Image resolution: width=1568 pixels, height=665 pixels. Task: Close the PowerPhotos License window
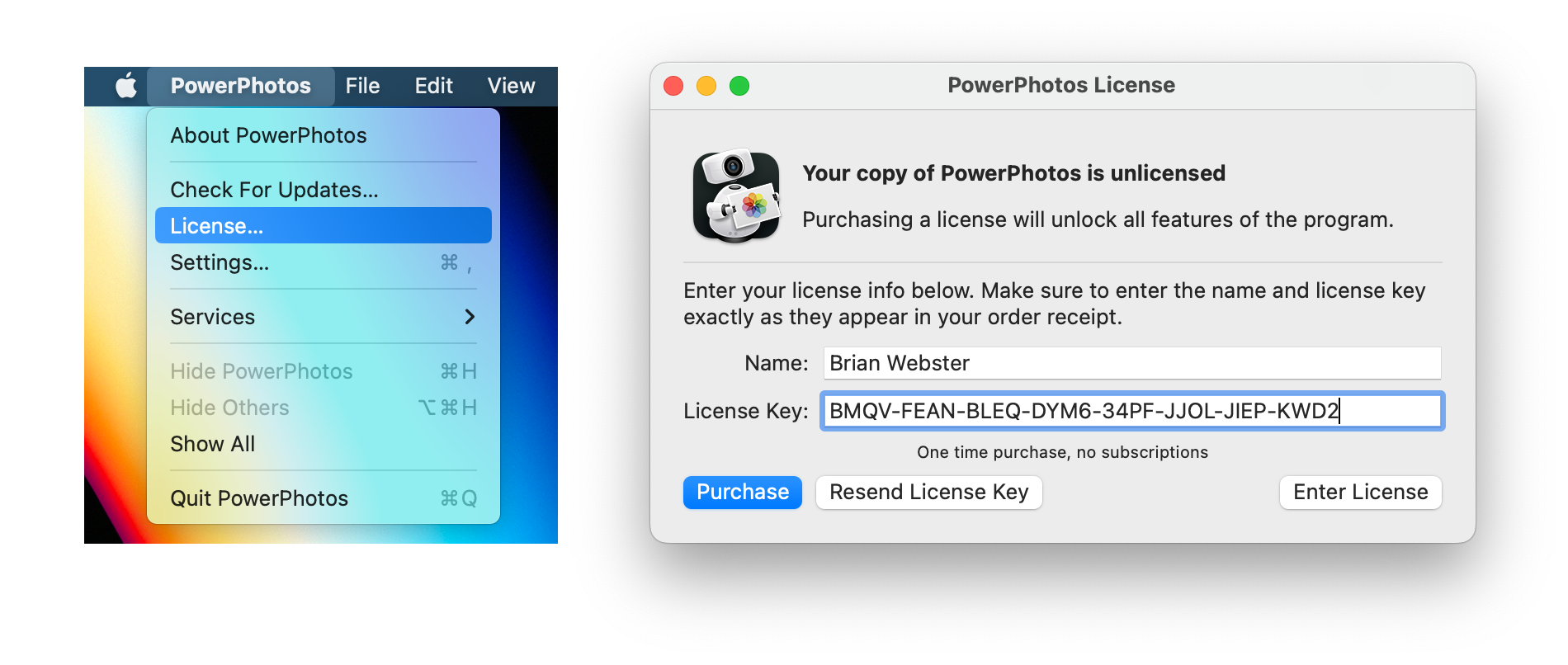point(673,86)
